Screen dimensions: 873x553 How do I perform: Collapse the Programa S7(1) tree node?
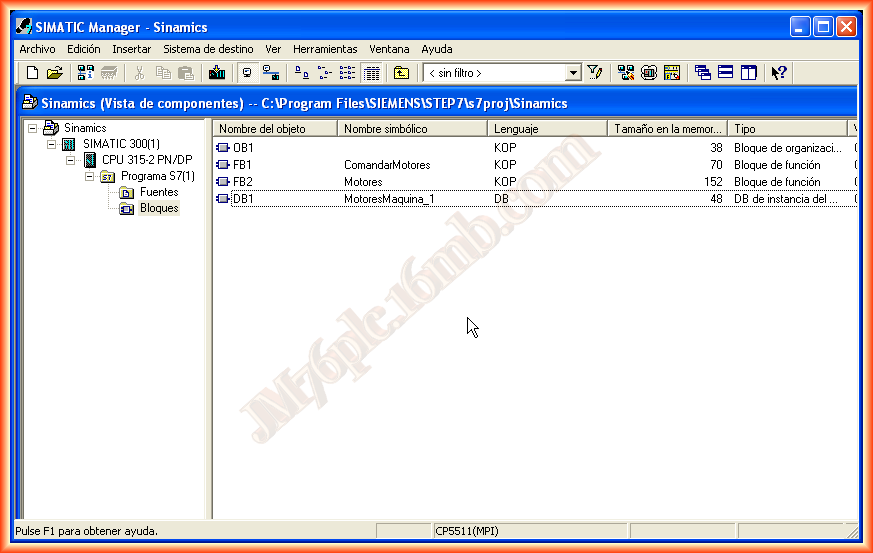coord(90,176)
